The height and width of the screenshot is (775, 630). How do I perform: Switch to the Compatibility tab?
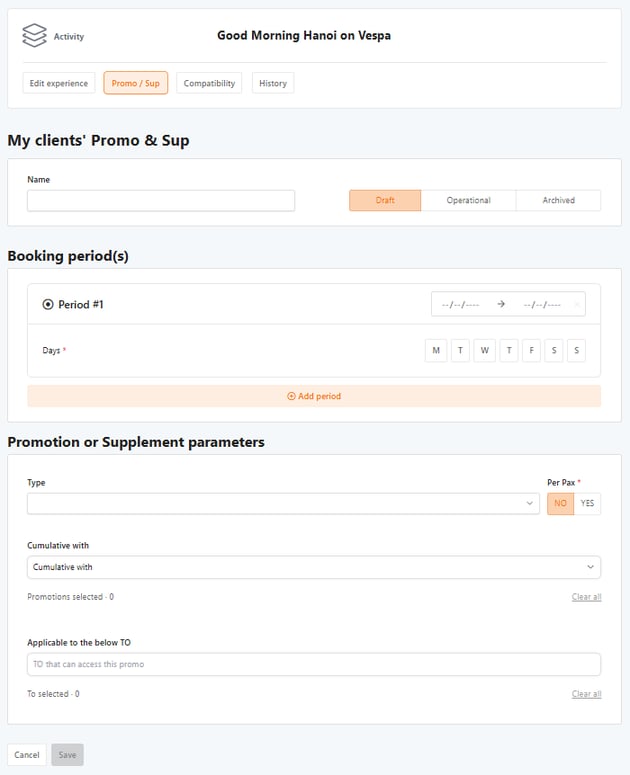209,83
